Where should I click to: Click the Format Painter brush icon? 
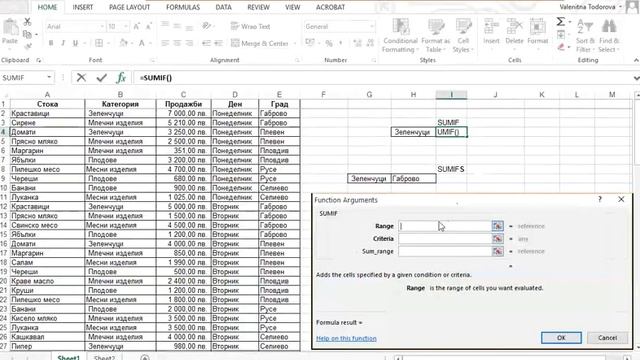[x=28, y=46]
